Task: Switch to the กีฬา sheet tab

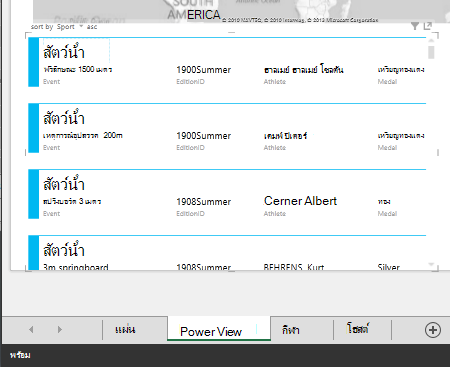Action: [291, 330]
